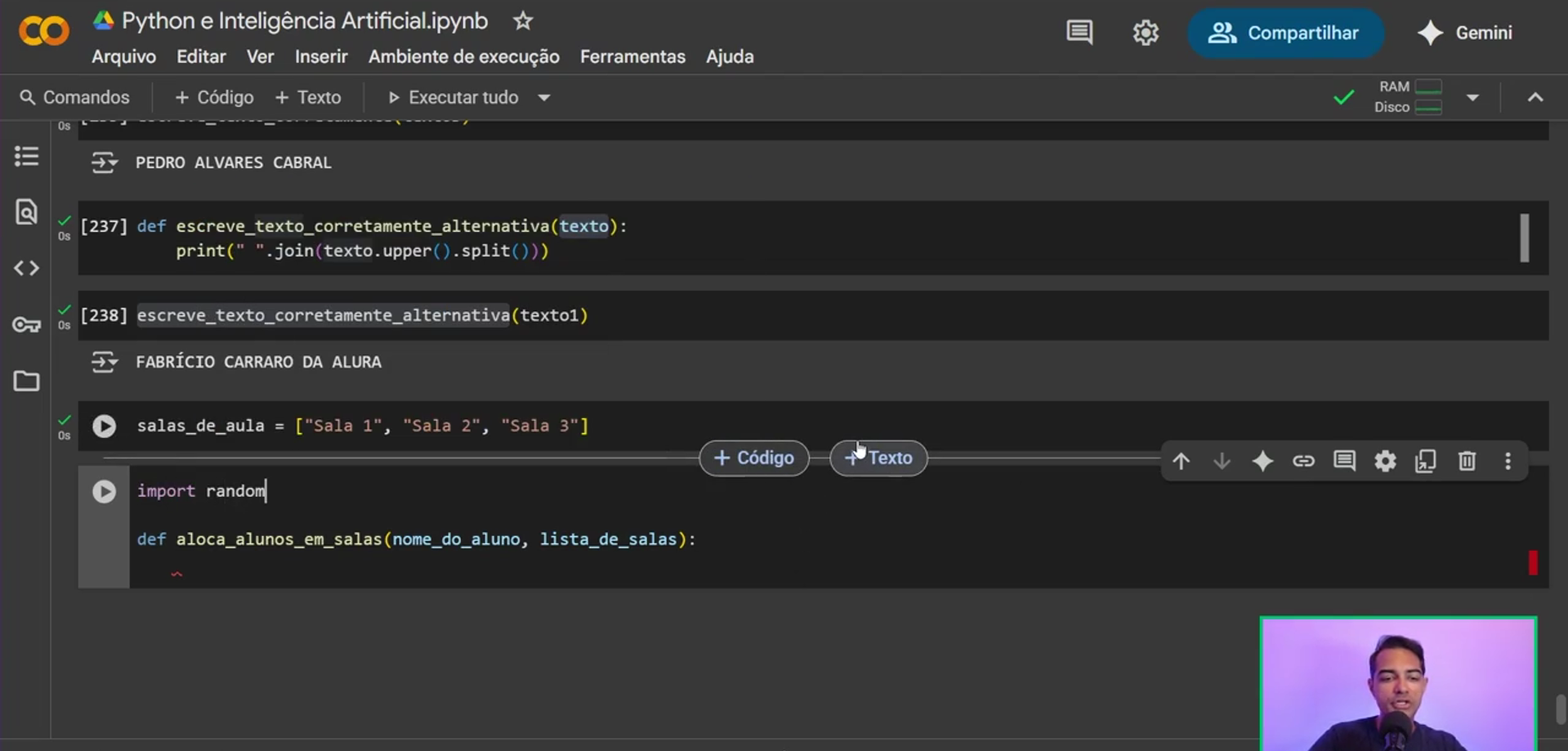Open the notebook comments panel
Screen dimensions: 1568x751
[1079, 33]
